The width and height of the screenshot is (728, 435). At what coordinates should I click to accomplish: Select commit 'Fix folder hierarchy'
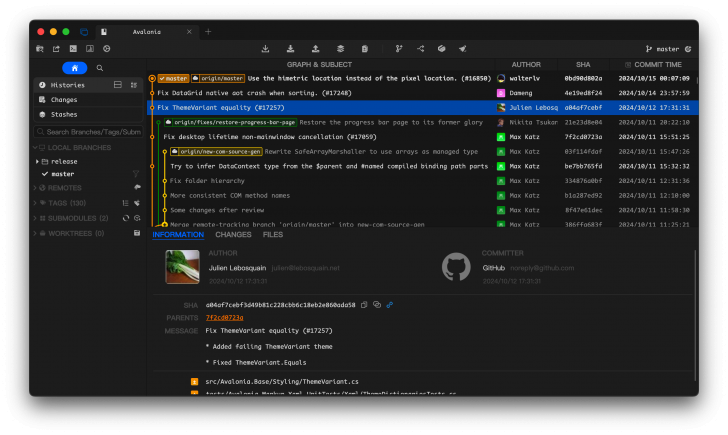pos(423,181)
